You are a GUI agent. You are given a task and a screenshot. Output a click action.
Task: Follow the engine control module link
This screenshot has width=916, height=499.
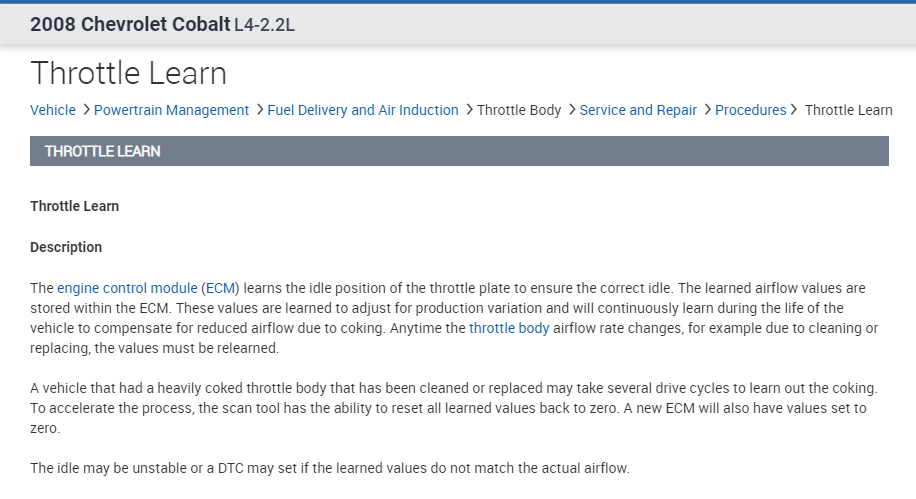pyautogui.click(x=127, y=288)
